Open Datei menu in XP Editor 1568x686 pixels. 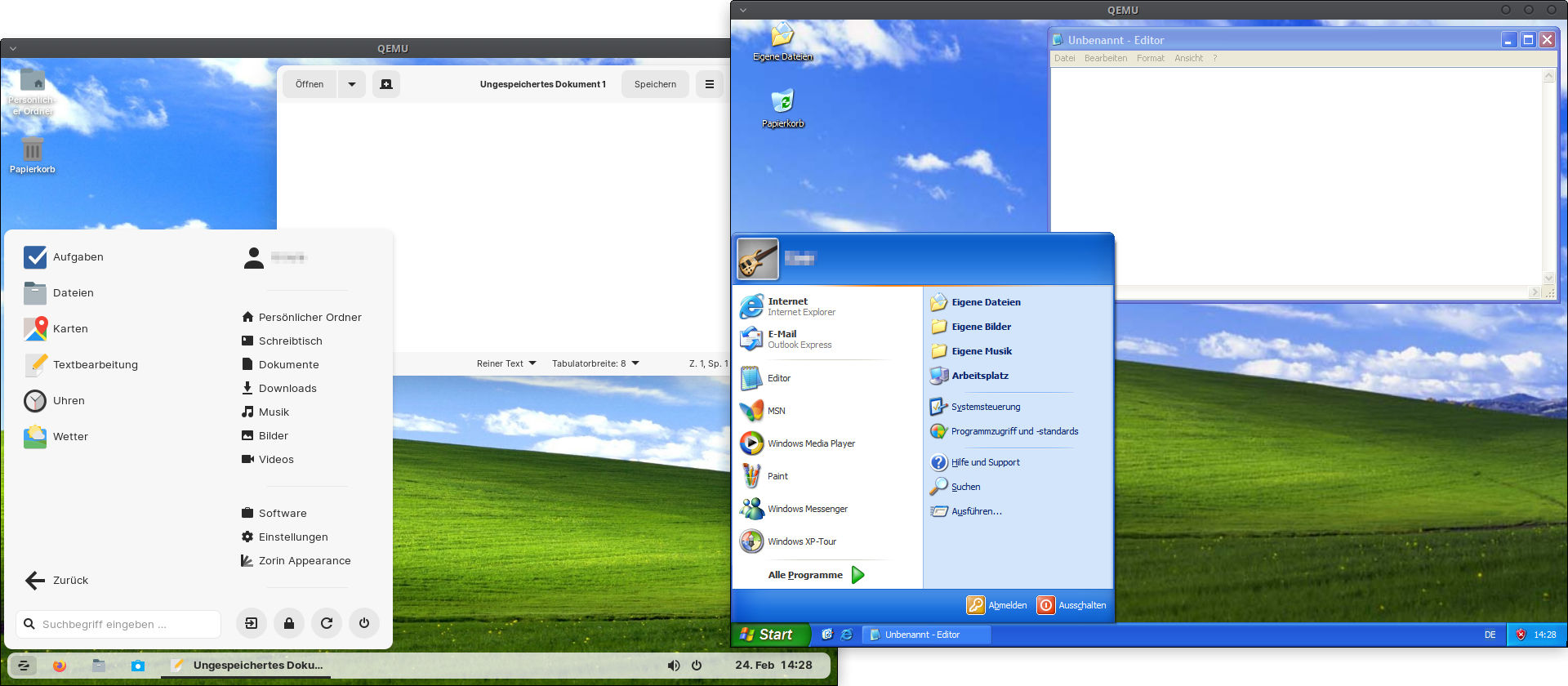pos(1064,58)
